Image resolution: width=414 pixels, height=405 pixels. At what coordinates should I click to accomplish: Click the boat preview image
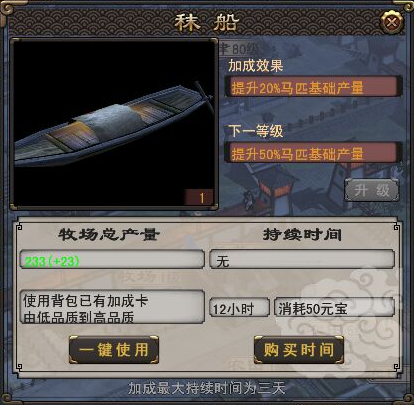(x=114, y=124)
